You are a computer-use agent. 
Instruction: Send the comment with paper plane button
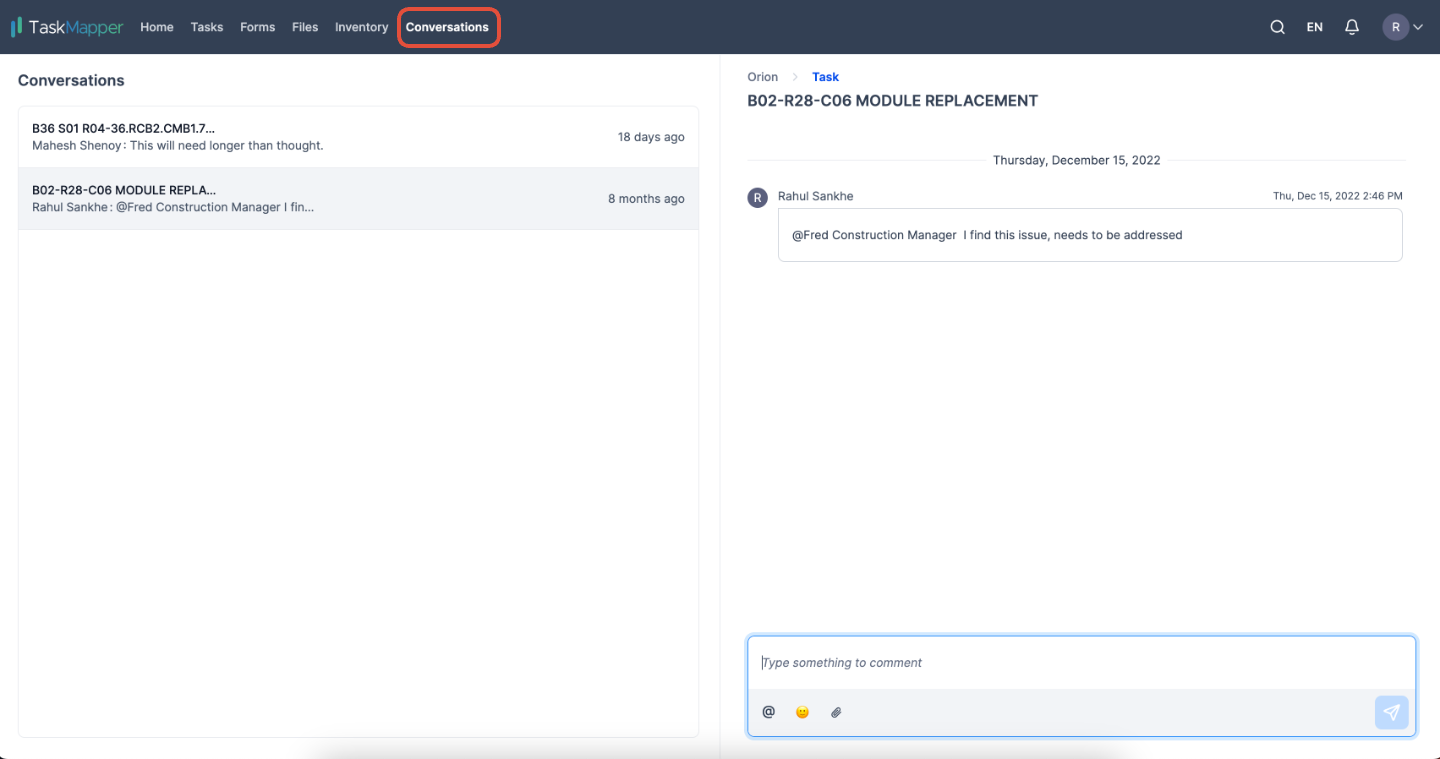[x=1391, y=712]
